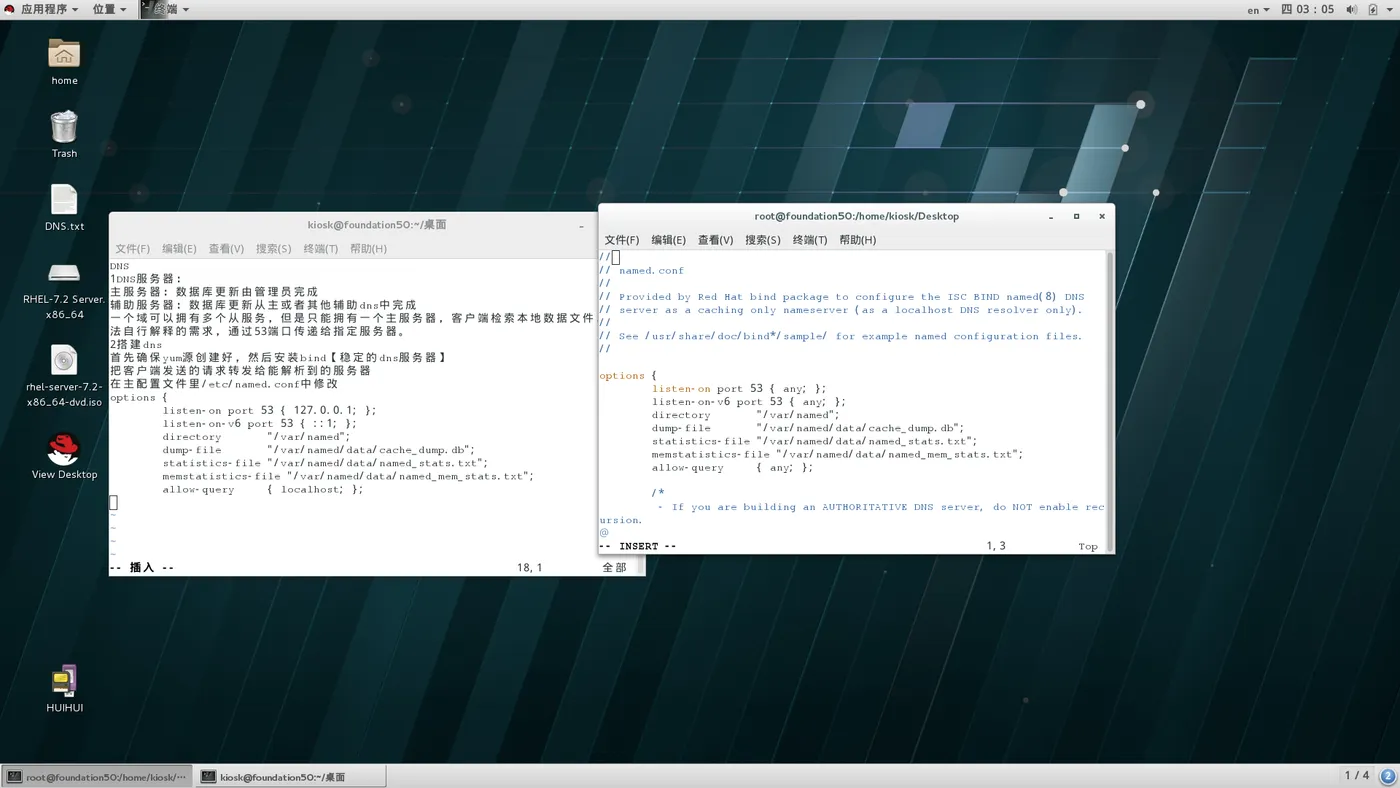The height and width of the screenshot is (788, 1400).
Task: Open 编辑(E) menu in root terminal
Action: tap(668, 240)
